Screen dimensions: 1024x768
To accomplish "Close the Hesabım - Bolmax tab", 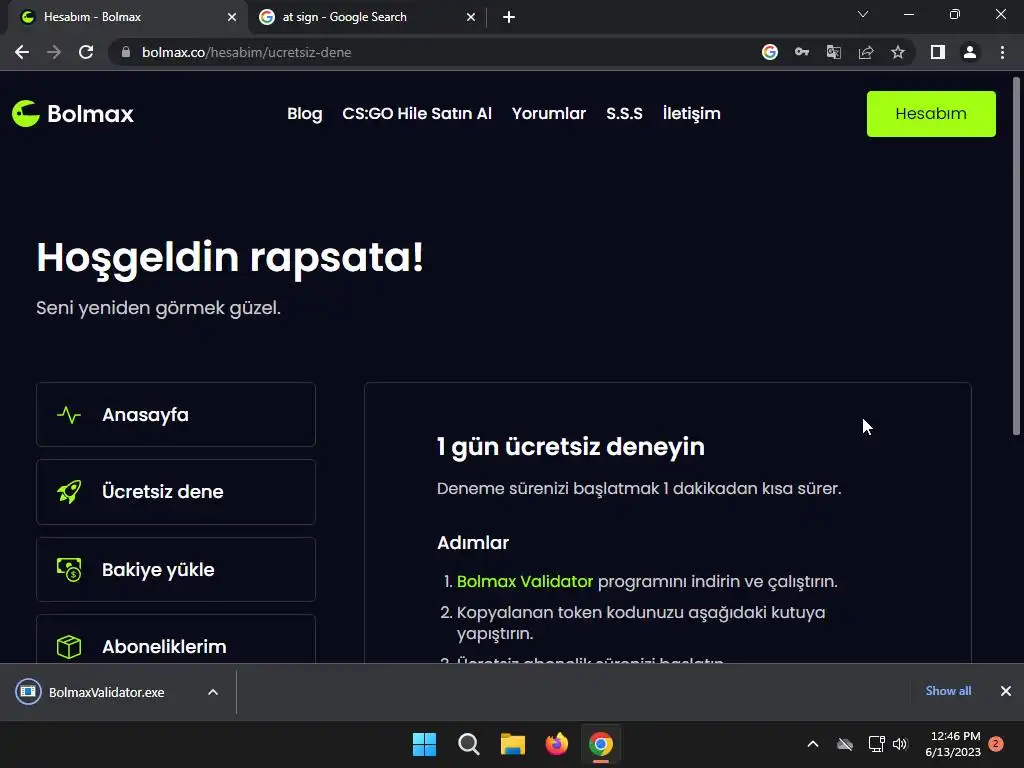I will [x=232, y=17].
